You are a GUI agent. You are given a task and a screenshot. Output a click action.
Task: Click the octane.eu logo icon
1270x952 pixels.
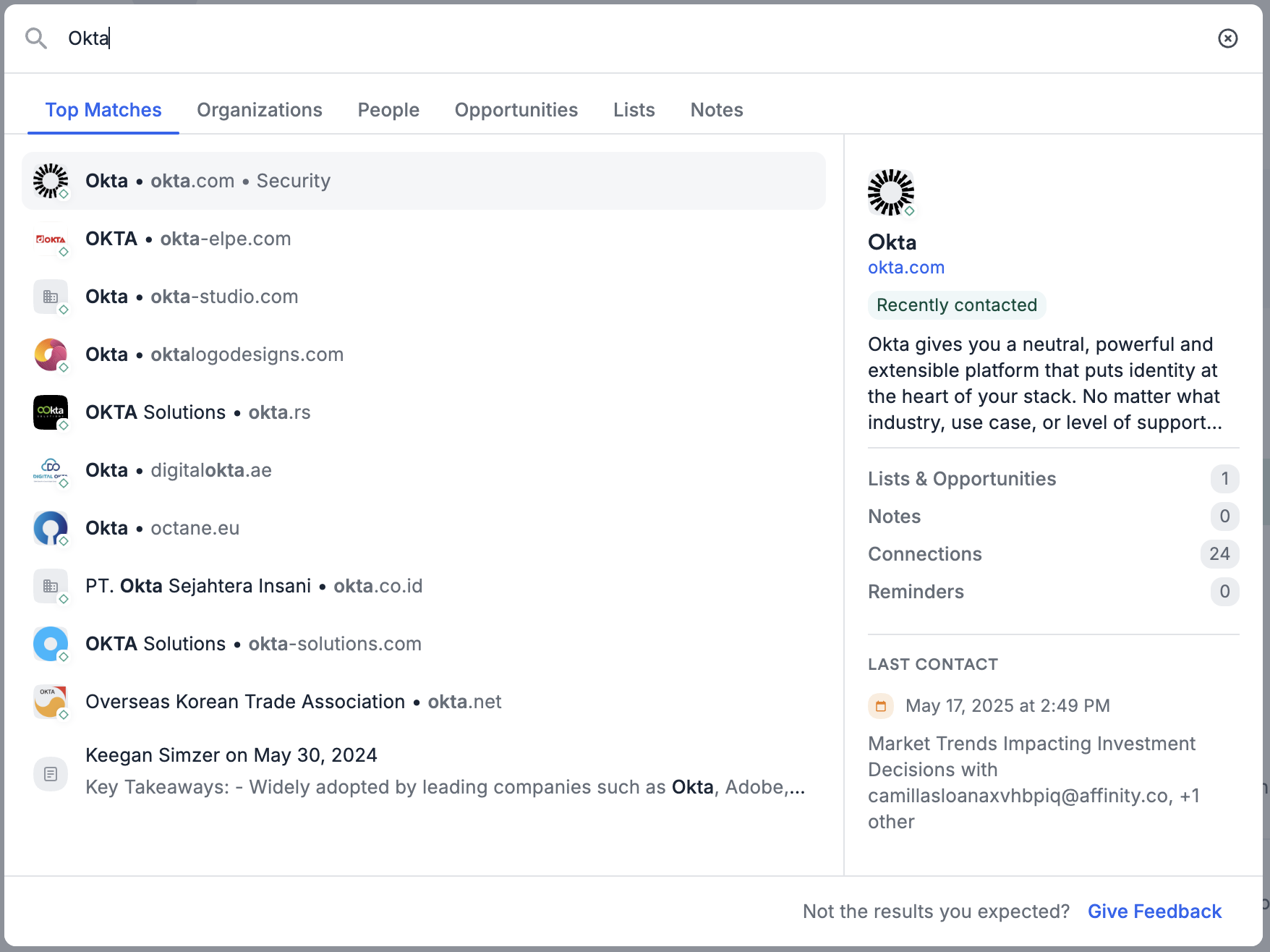tap(51, 528)
